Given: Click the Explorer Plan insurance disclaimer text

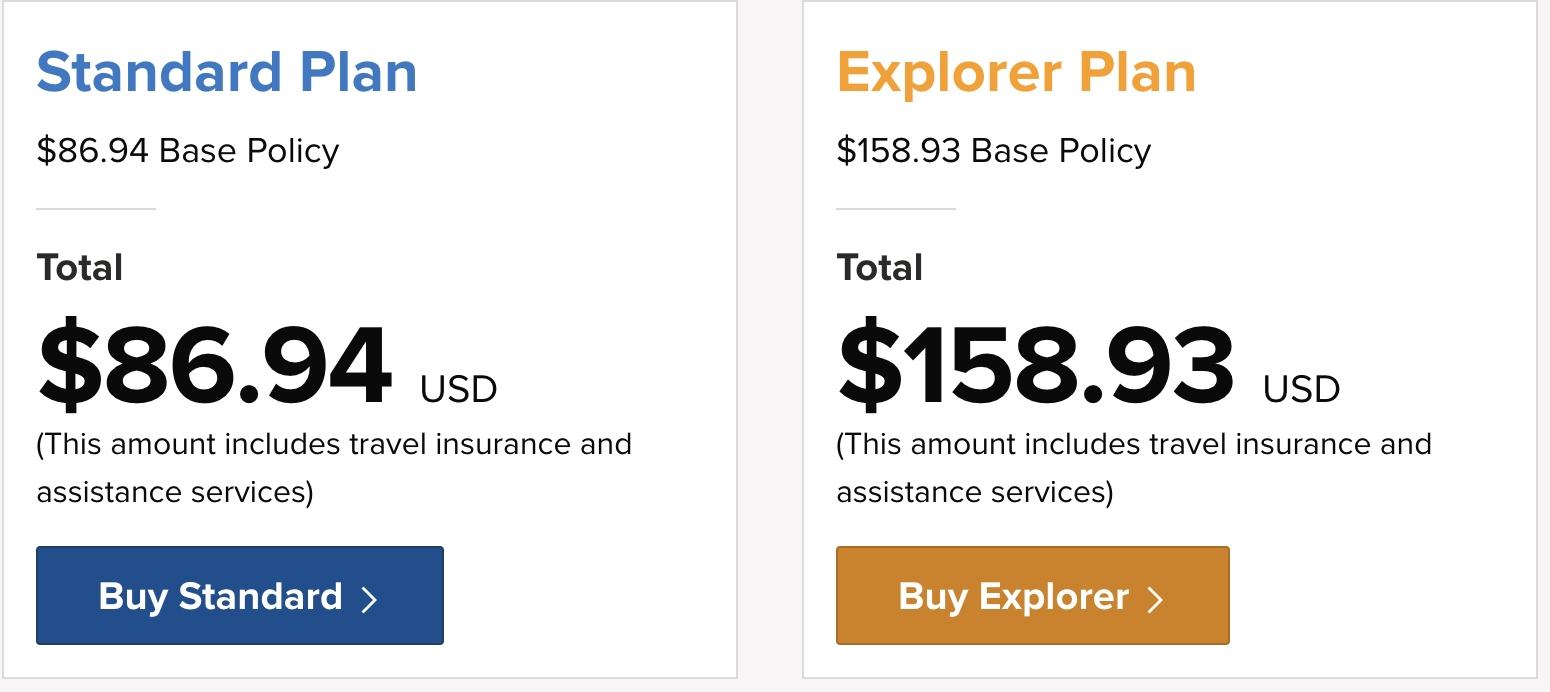Looking at the screenshot, I should point(1134,468).
